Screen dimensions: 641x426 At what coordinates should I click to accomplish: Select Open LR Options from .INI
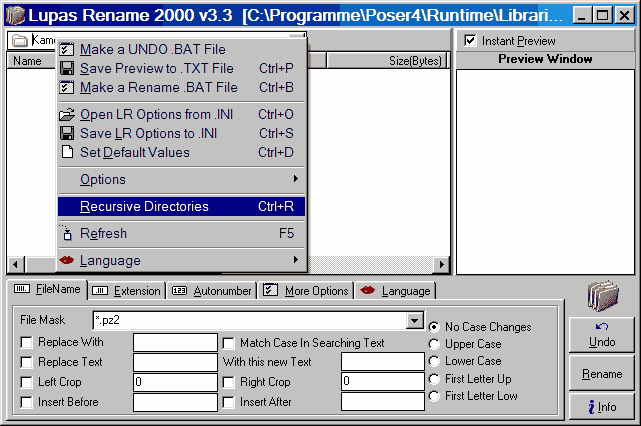182,114
